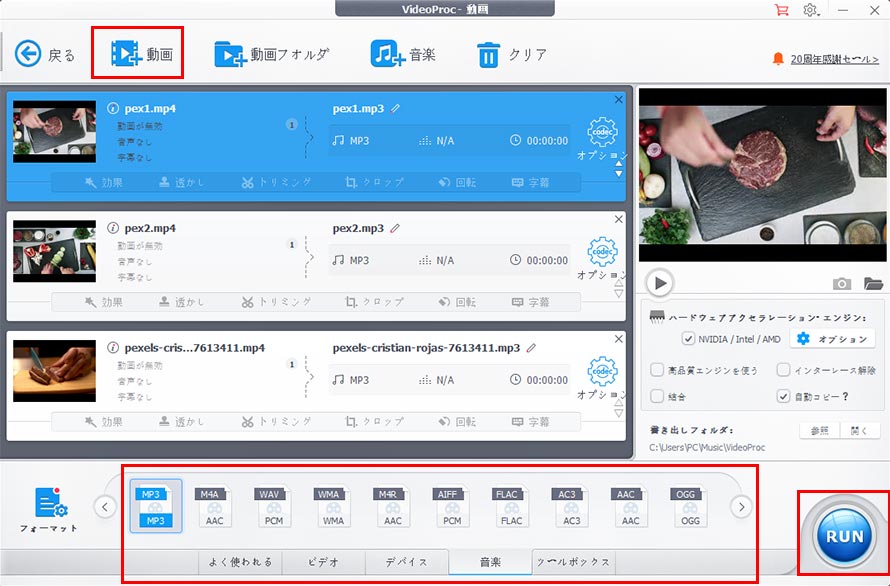This screenshot has width=890, height=586.
Task: Take a snapshot with camera icon
Action: 842,283
